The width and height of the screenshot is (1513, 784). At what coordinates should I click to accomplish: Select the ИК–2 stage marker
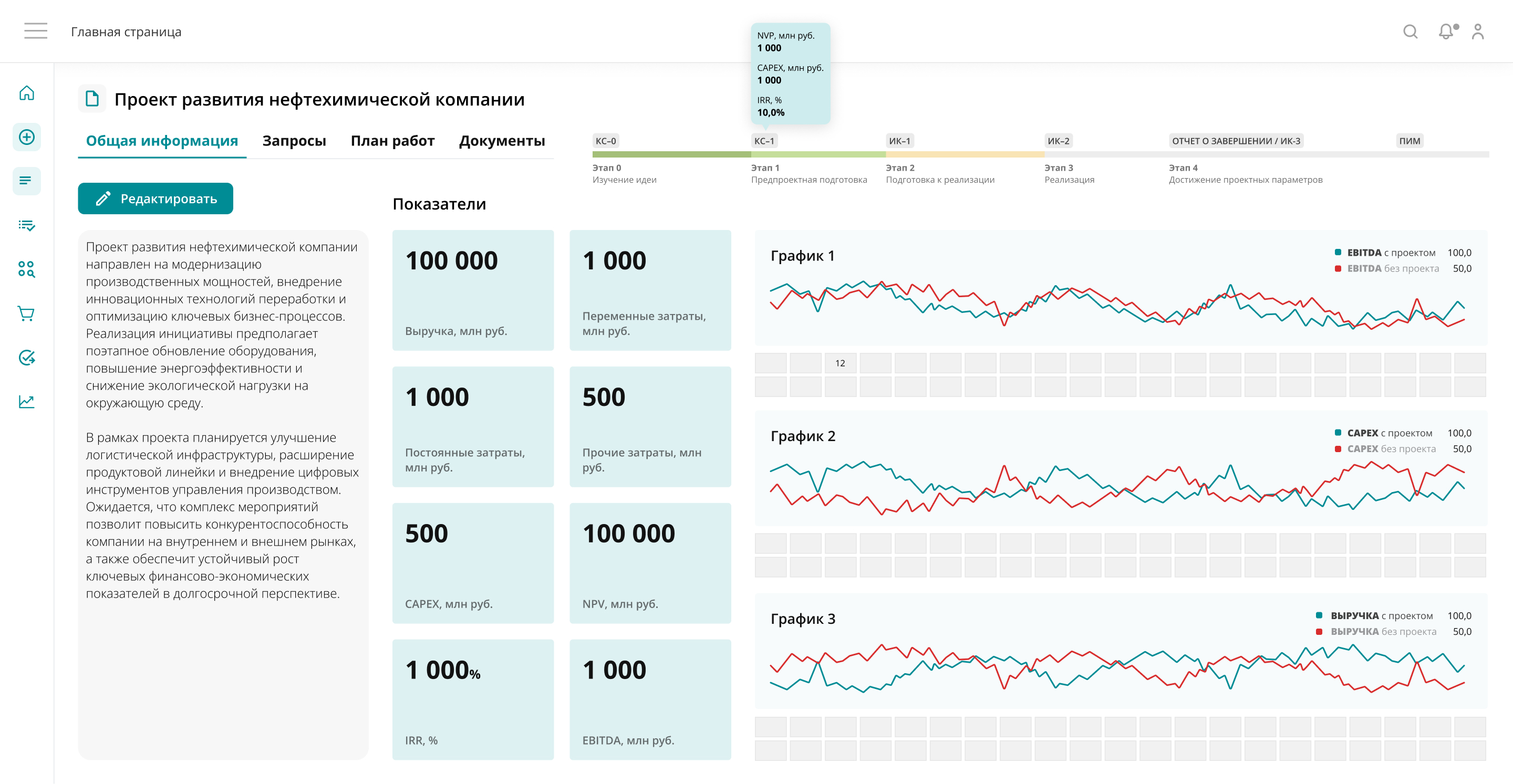click(1059, 141)
